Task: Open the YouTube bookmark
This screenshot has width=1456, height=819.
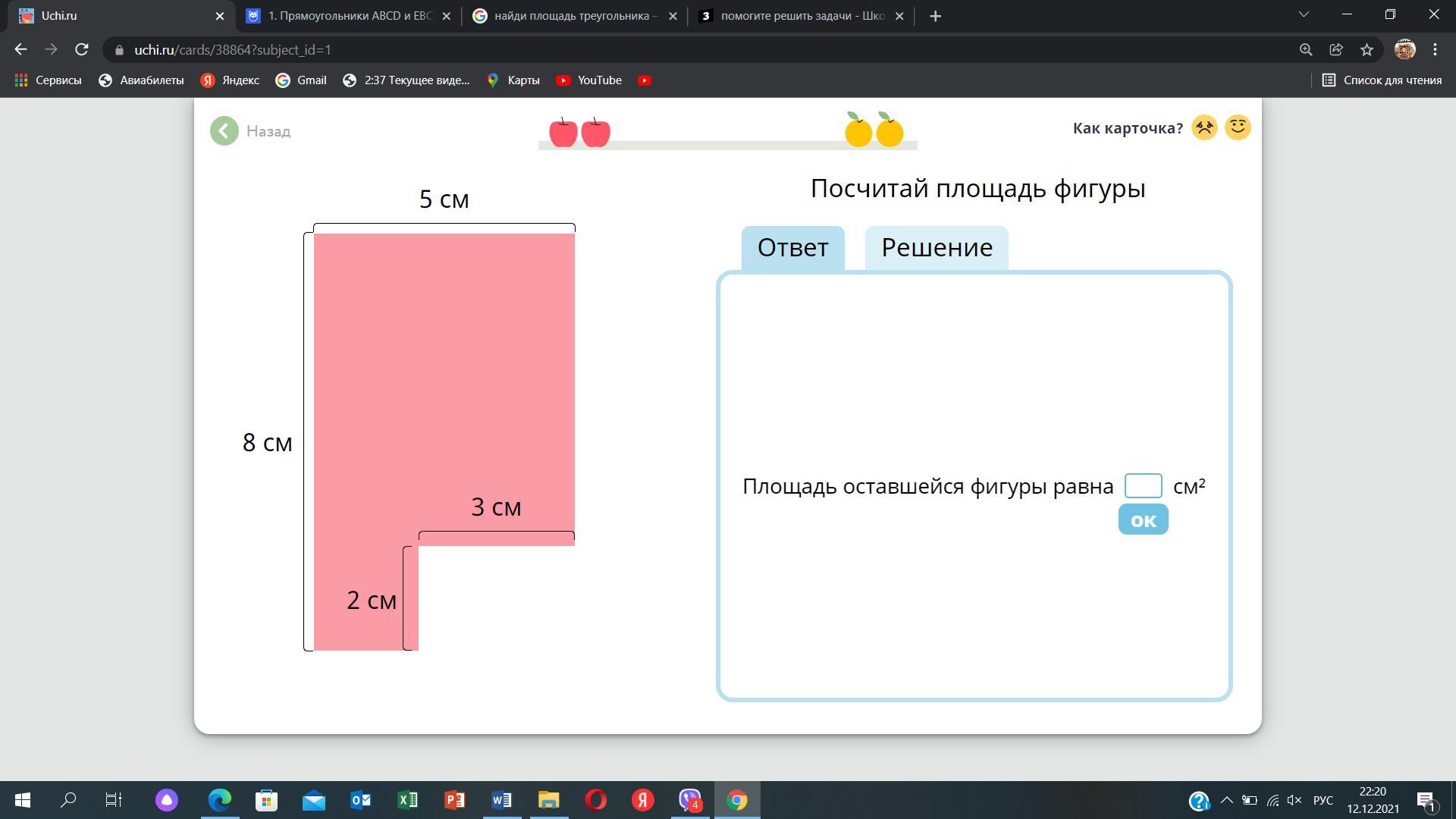Action: (589, 80)
